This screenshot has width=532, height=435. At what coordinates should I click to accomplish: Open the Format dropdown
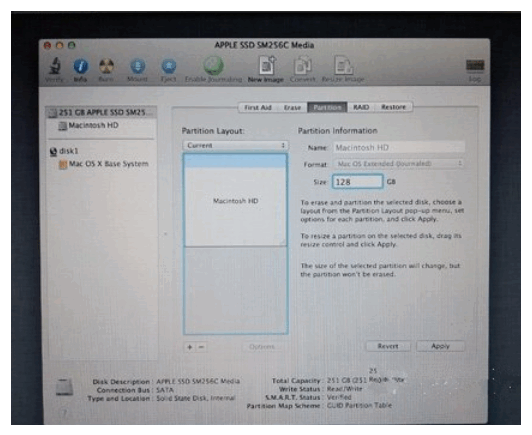[x=399, y=164]
